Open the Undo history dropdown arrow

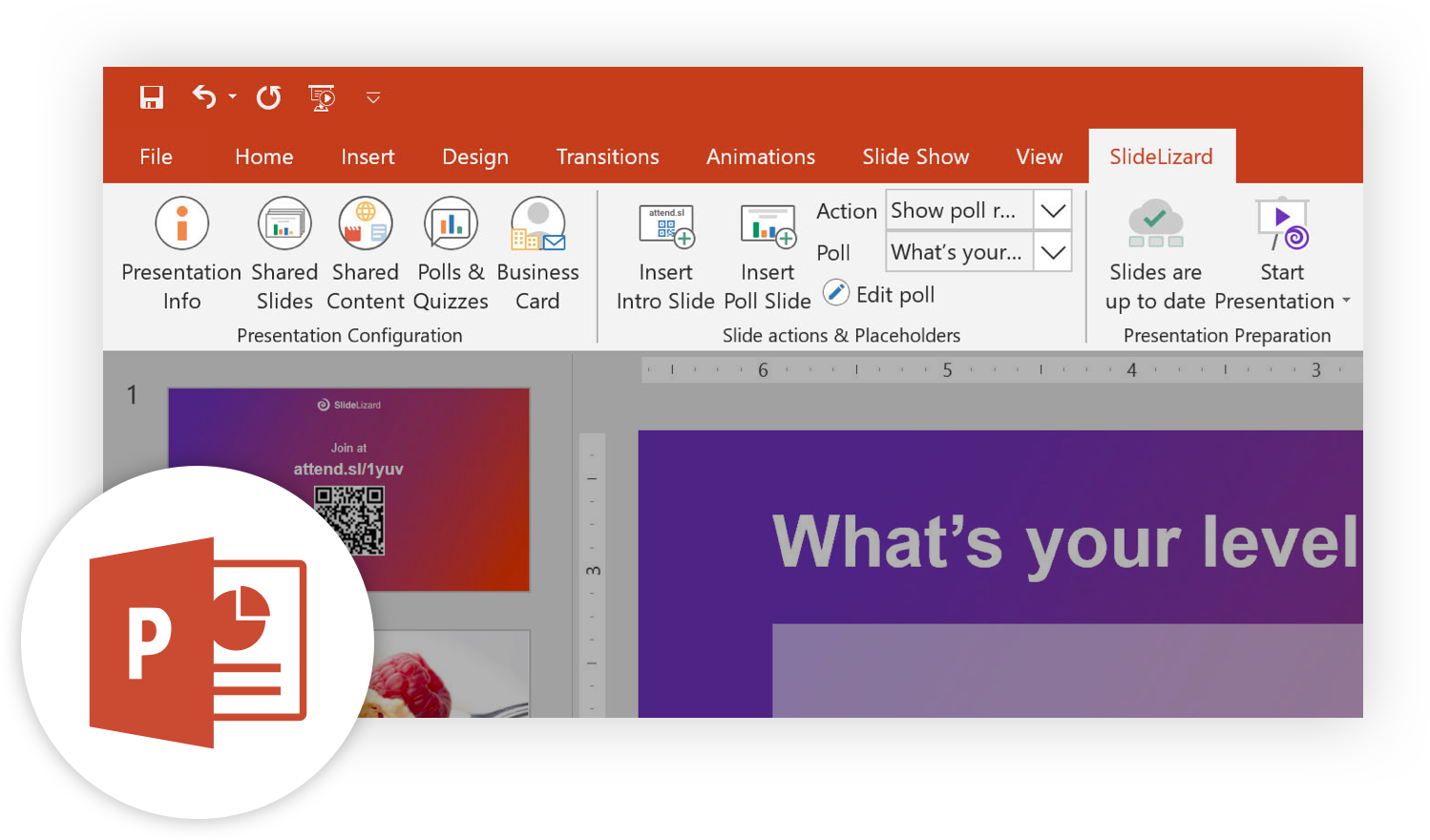click(x=232, y=96)
